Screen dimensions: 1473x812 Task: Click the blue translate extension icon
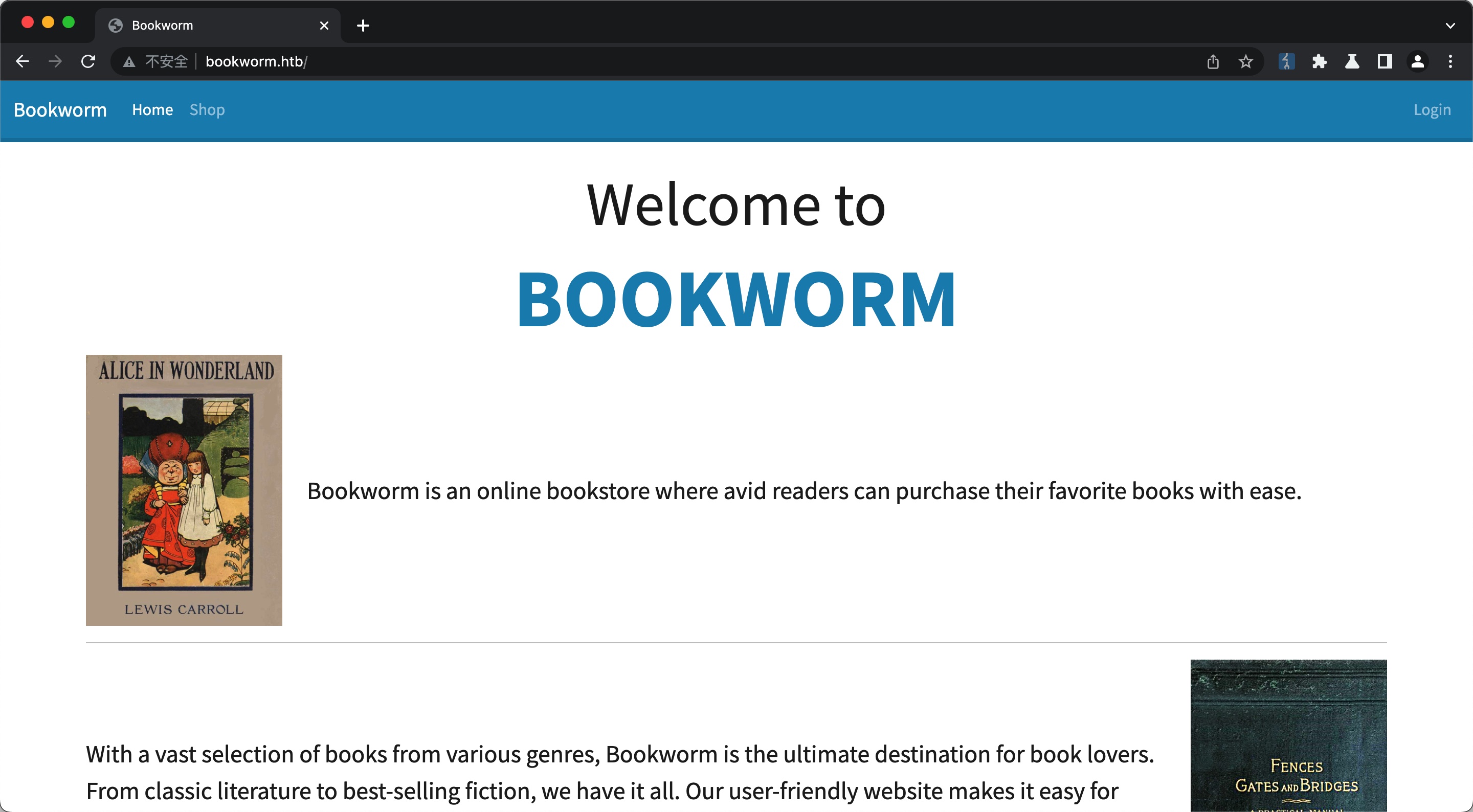click(x=1286, y=61)
